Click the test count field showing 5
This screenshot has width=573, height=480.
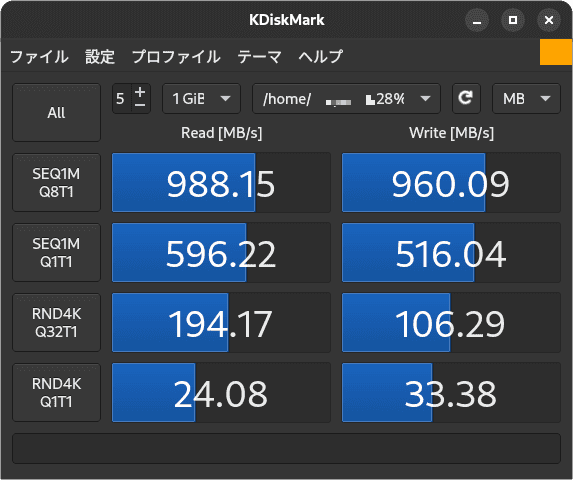point(122,99)
